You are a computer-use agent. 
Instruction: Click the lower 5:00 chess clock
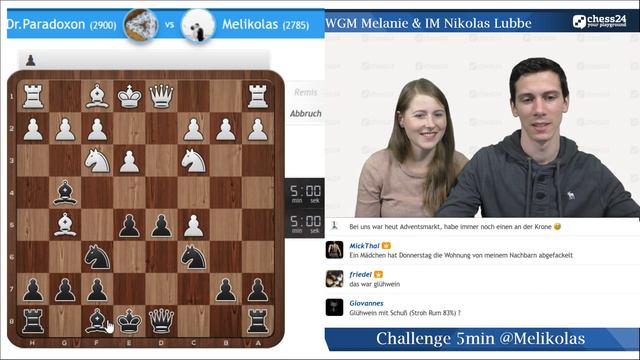click(x=305, y=223)
